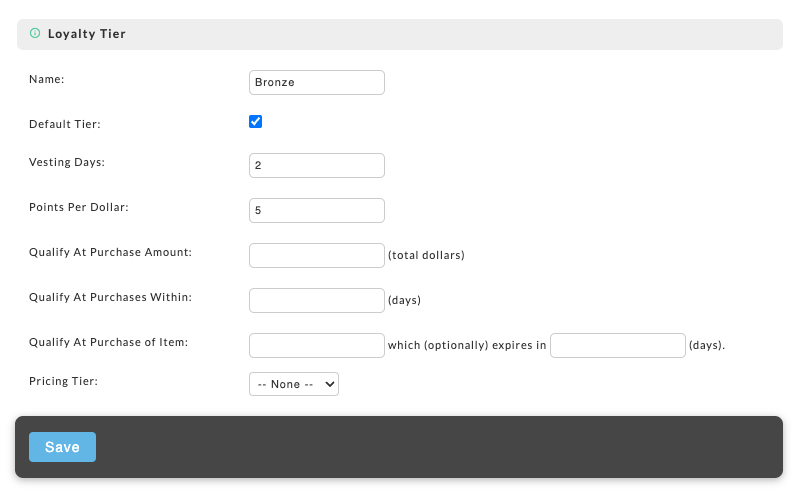Click the Pricing Tier: label
Screen dimensions: 812x503
coord(63,381)
